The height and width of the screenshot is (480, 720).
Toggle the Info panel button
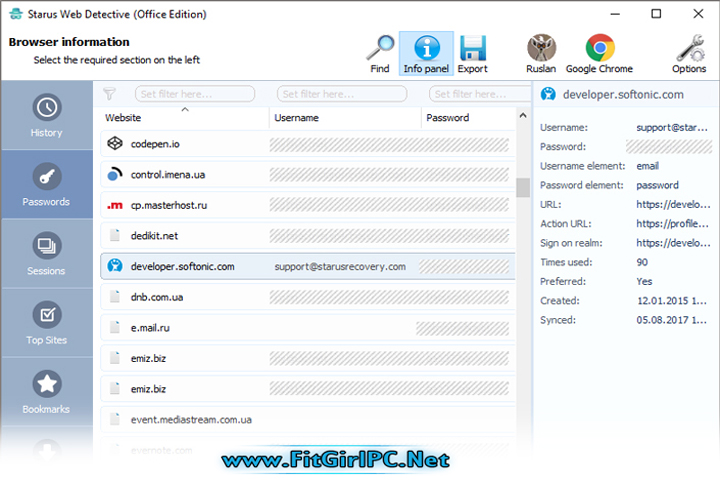[x=426, y=53]
